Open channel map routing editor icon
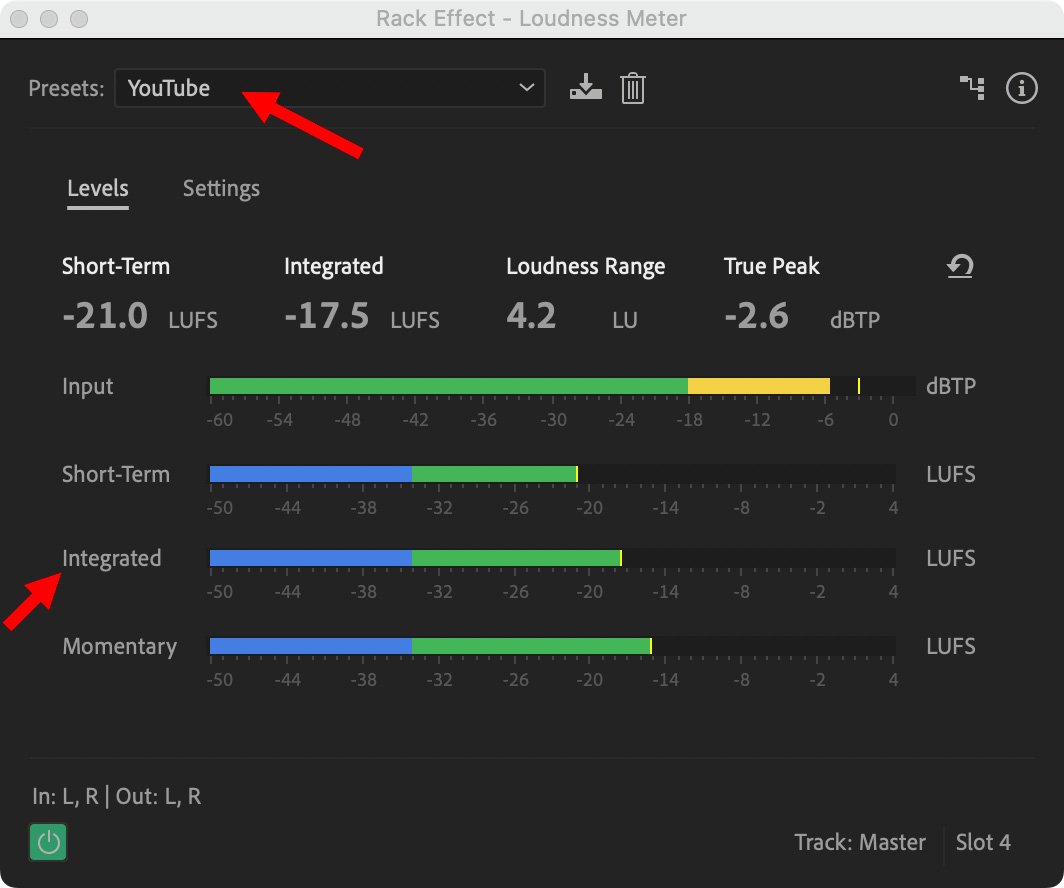 point(972,88)
